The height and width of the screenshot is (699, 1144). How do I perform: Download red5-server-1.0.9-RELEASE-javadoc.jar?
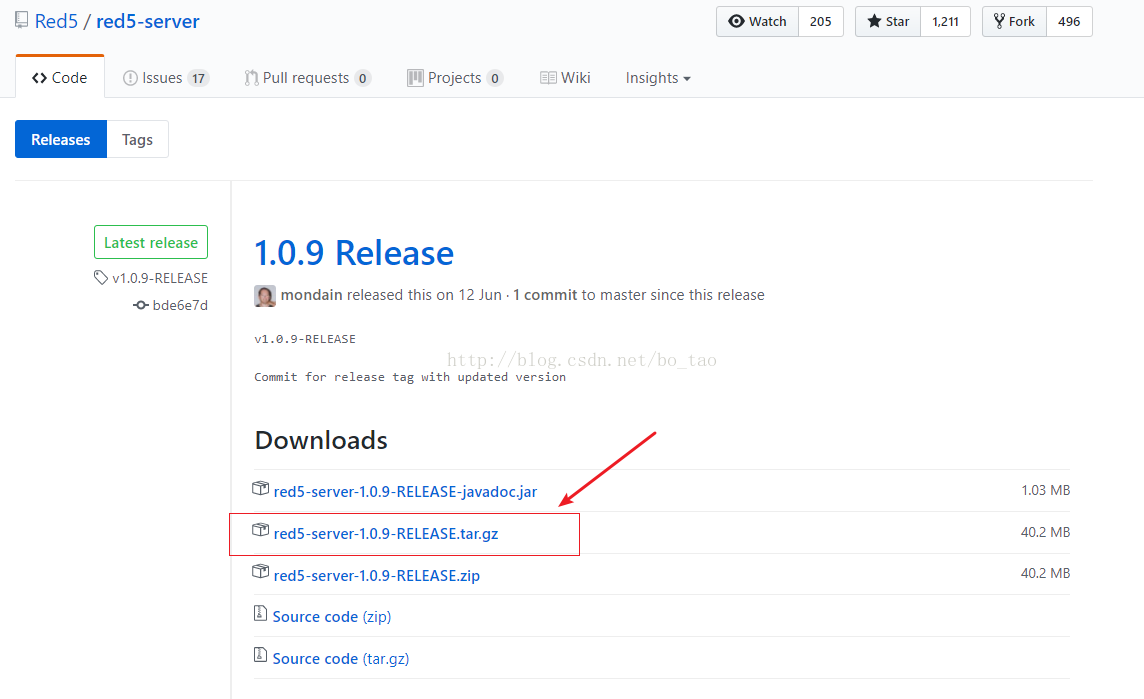pos(405,492)
